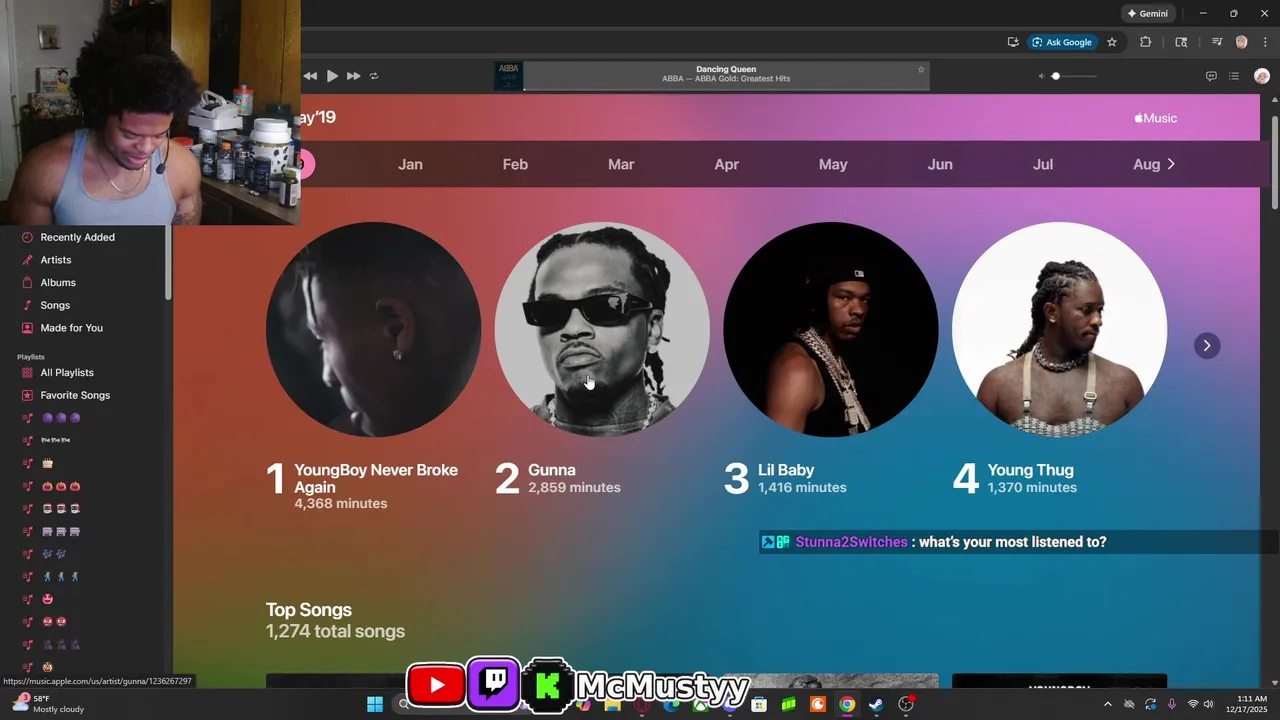Open Chrome extensions puzzle icon

pos(1146,42)
